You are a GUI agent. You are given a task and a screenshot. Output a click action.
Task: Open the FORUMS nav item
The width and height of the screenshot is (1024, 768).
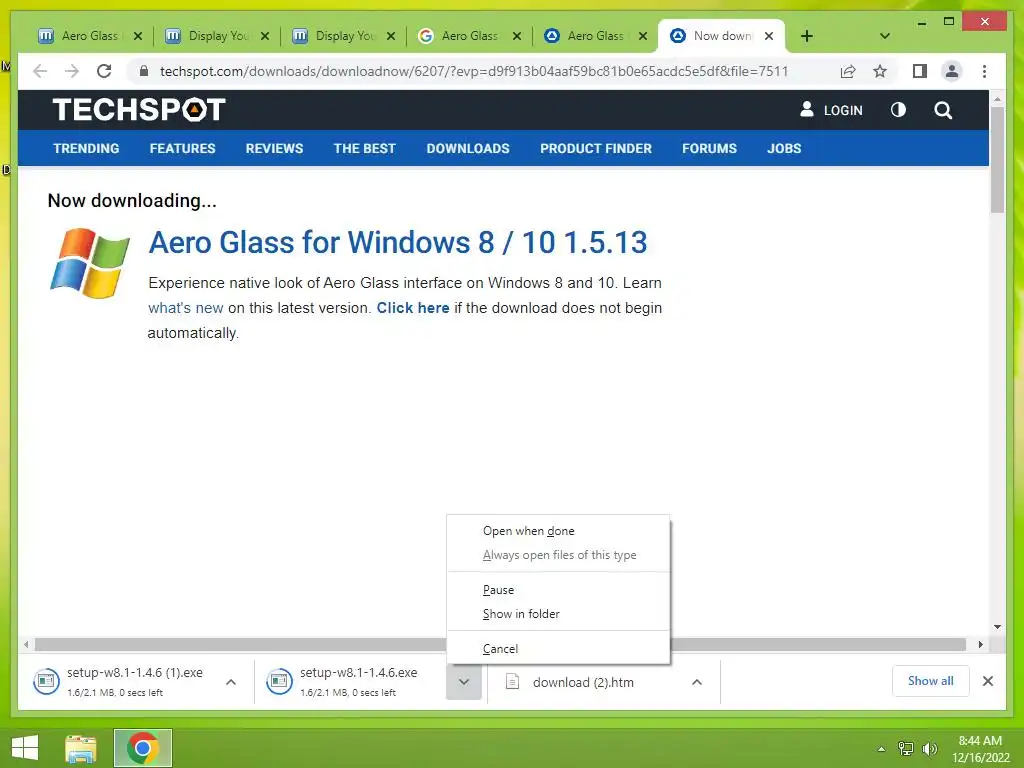(x=709, y=148)
